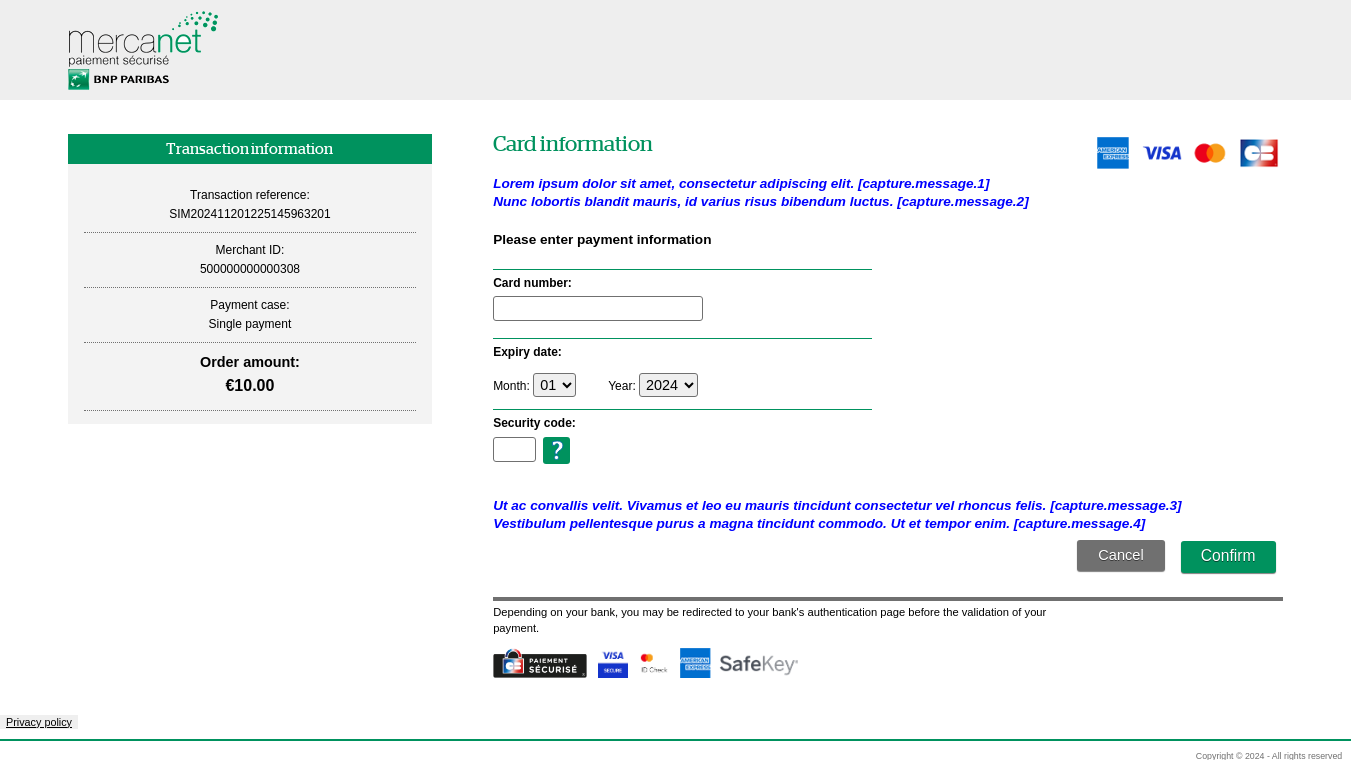
Task: Click the Confirm button
Action: [x=1228, y=556]
